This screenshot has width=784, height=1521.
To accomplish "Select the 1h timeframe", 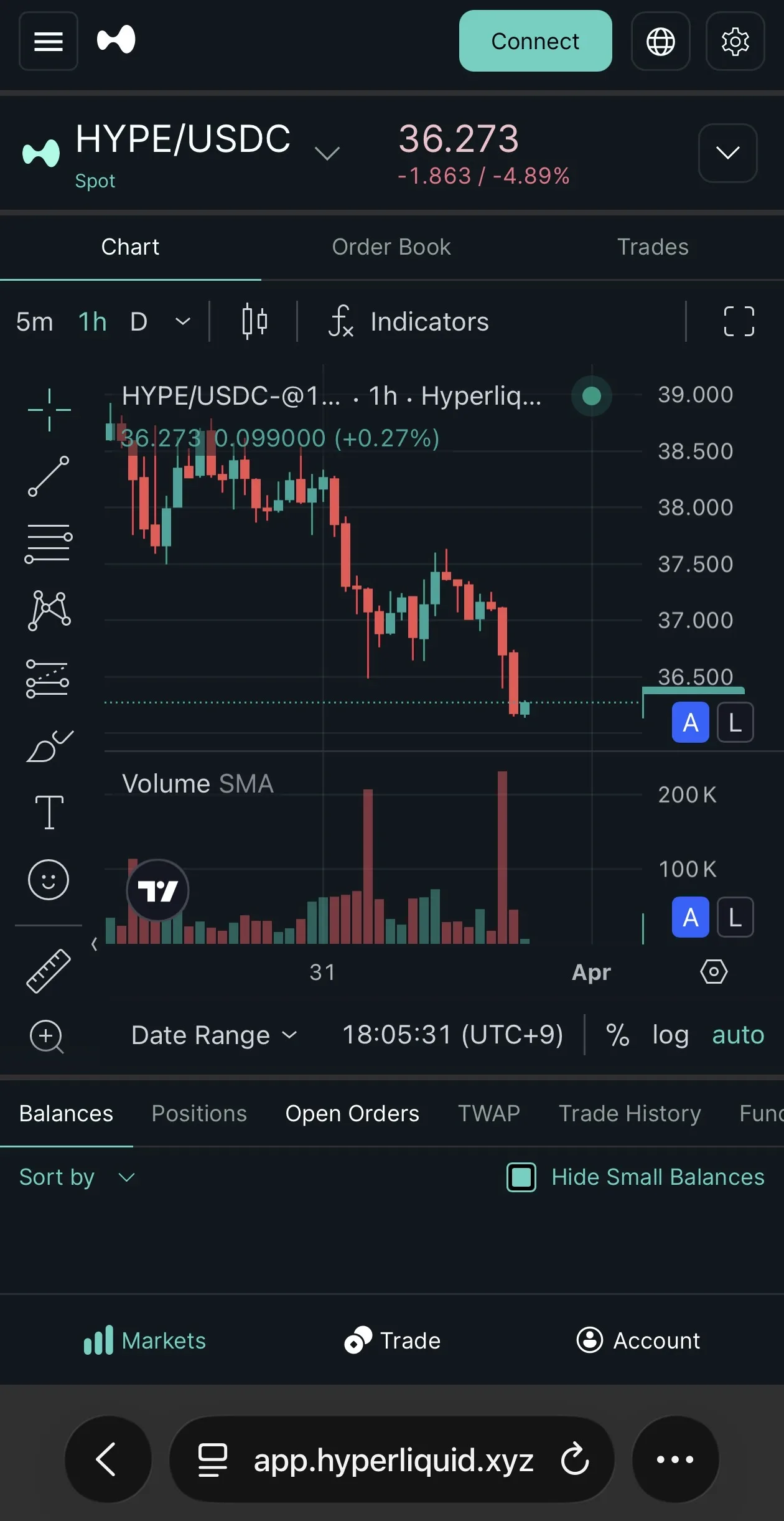I will [x=92, y=322].
